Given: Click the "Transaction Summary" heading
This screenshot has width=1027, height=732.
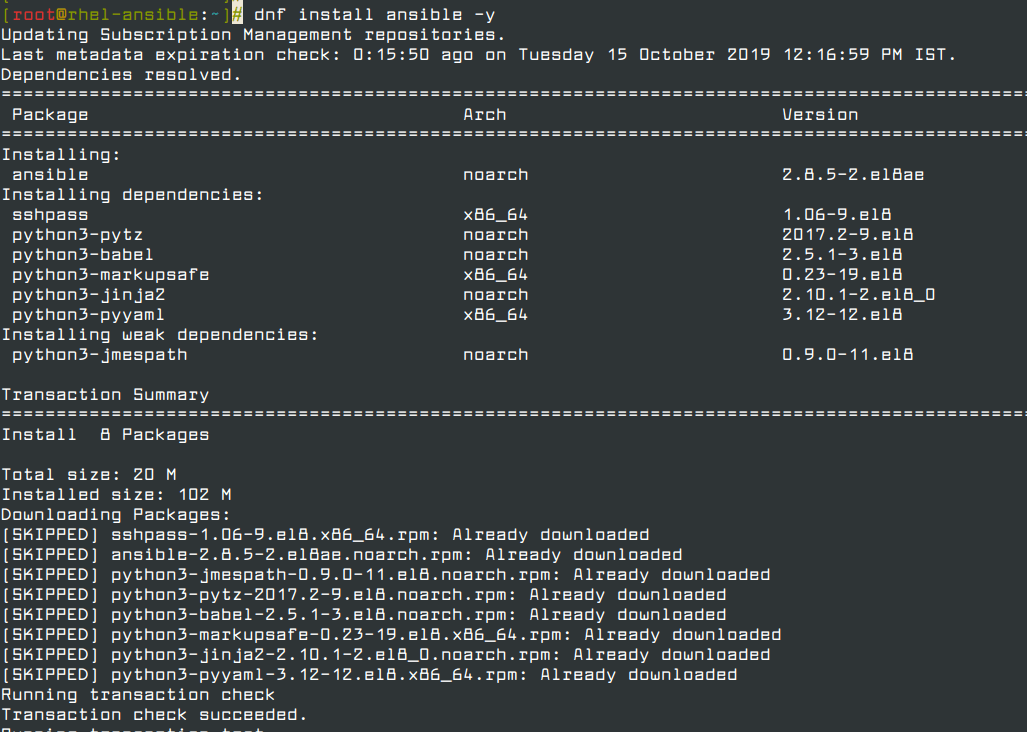Looking at the screenshot, I should (105, 394).
